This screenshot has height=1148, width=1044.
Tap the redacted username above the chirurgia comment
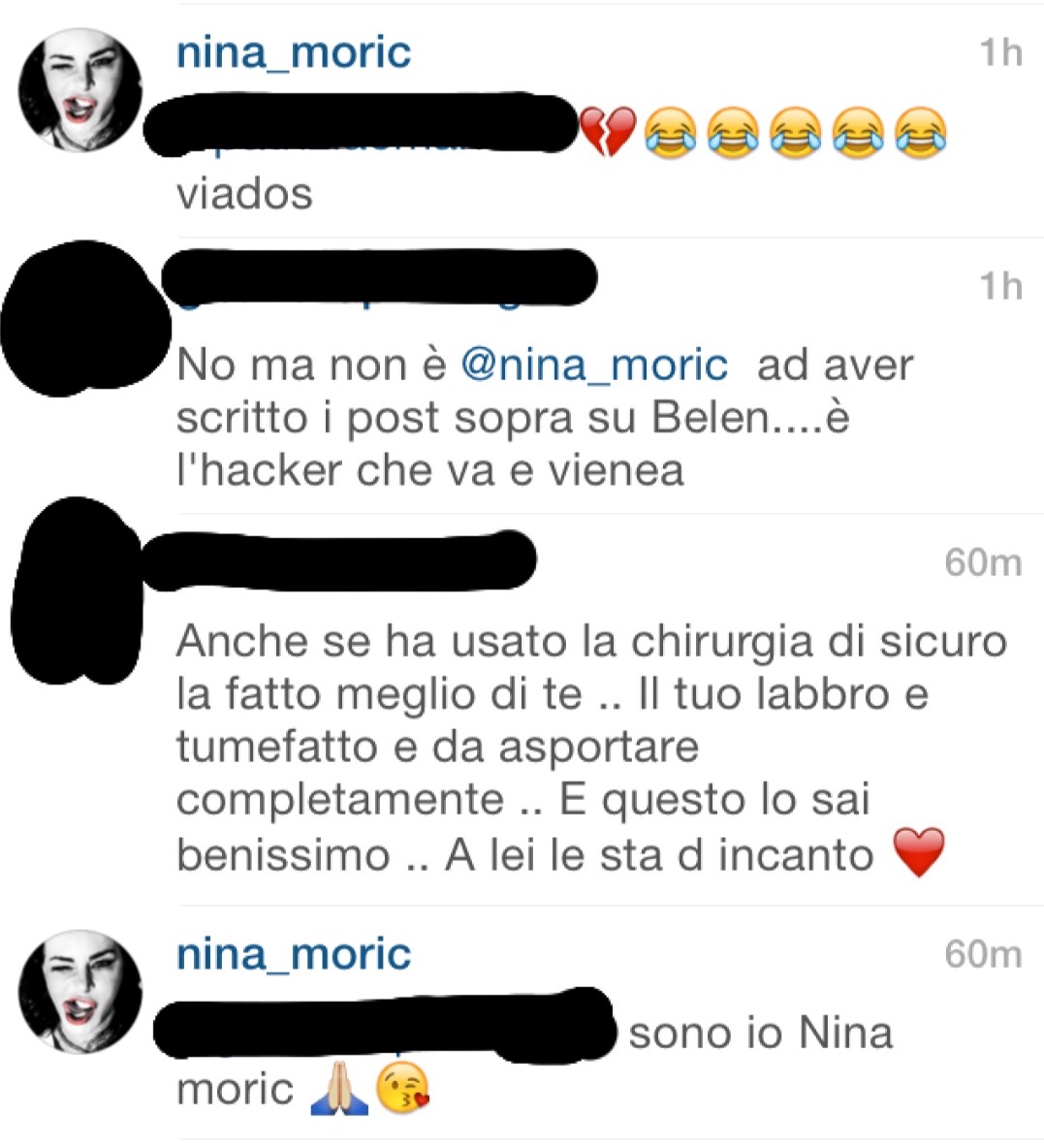[339, 560]
